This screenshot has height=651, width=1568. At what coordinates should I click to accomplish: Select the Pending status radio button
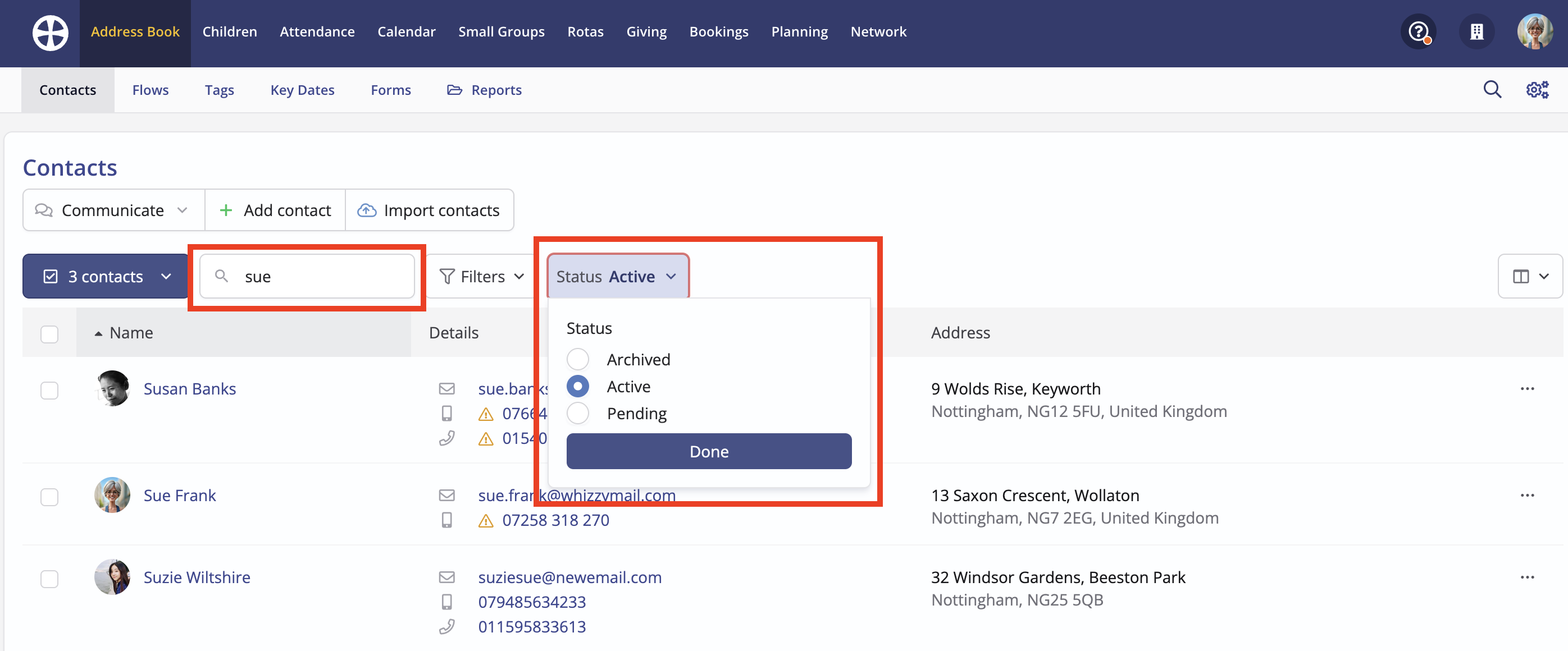[578, 413]
